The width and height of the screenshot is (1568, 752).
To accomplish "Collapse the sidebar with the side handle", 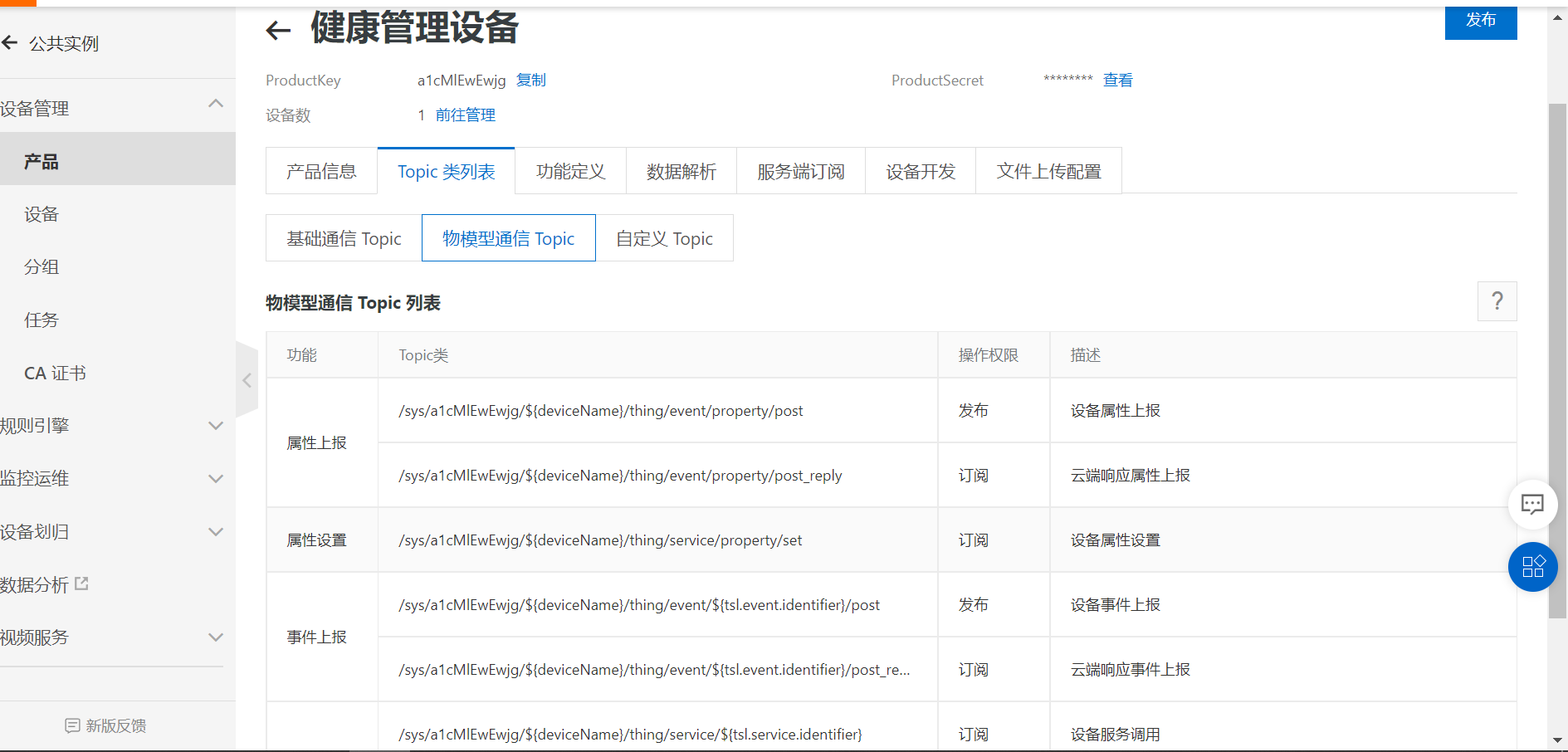I will tap(247, 380).
